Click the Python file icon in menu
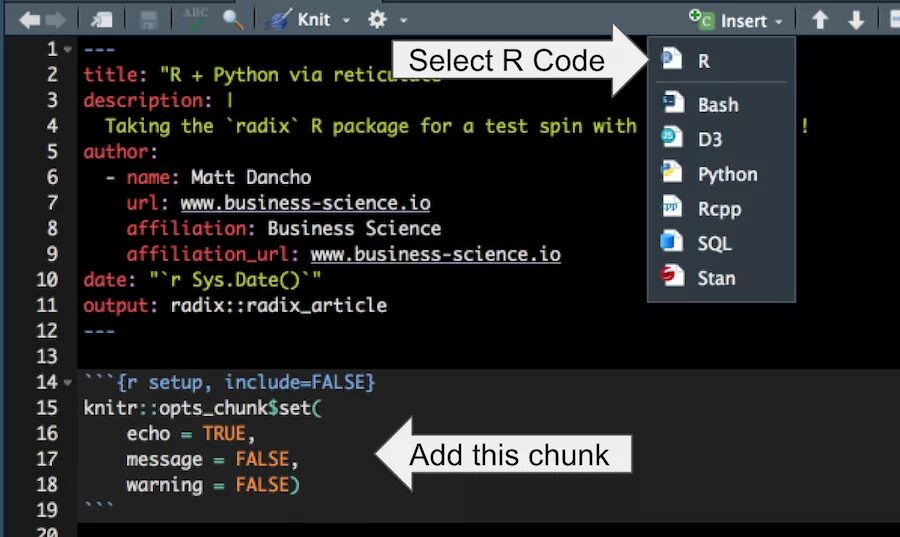 click(671, 172)
